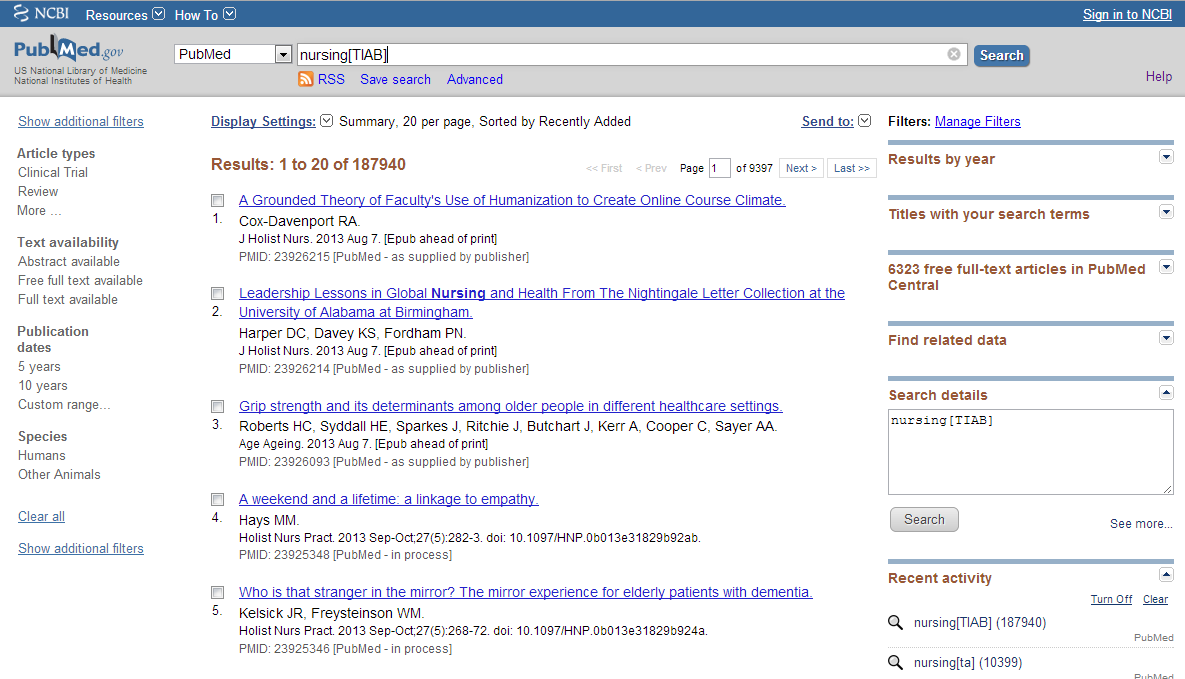Image resolution: width=1185 pixels, height=679 pixels.
Task: Click the Search details query textarea
Action: tap(1030, 452)
